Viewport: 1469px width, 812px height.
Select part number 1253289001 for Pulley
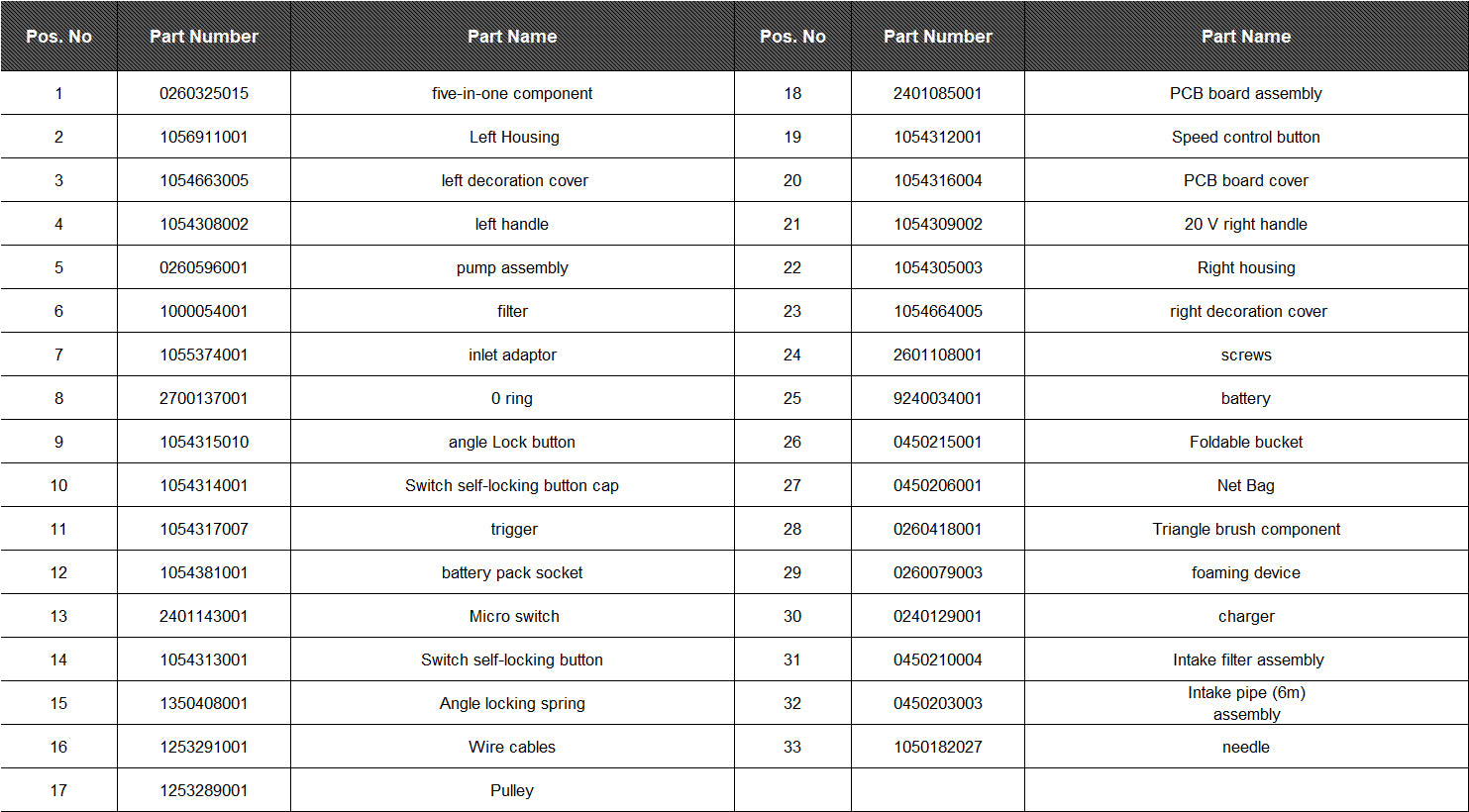pyautogui.click(x=203, y=790)
